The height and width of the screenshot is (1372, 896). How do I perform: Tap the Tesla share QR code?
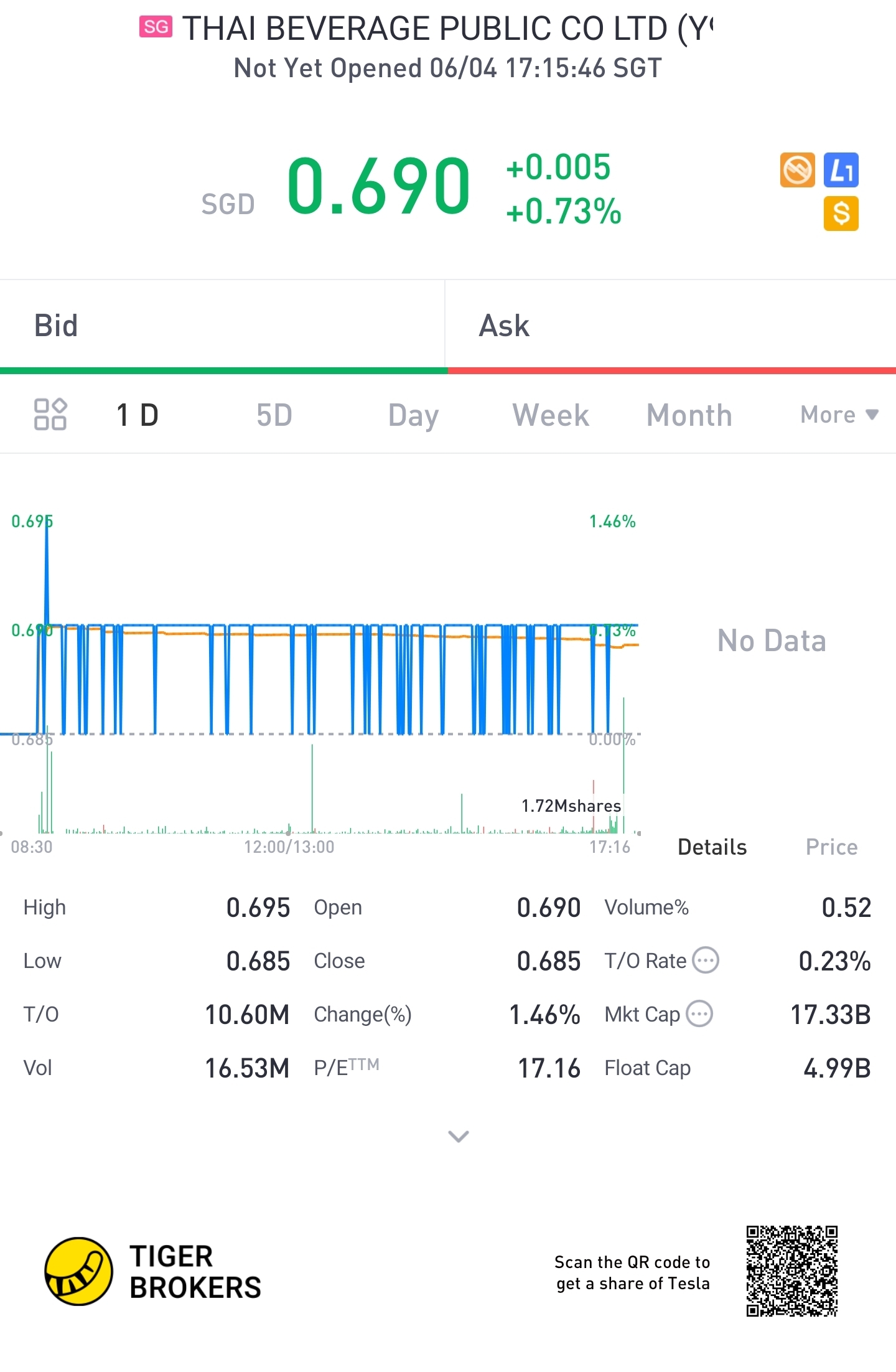[x=792, y=1271]
